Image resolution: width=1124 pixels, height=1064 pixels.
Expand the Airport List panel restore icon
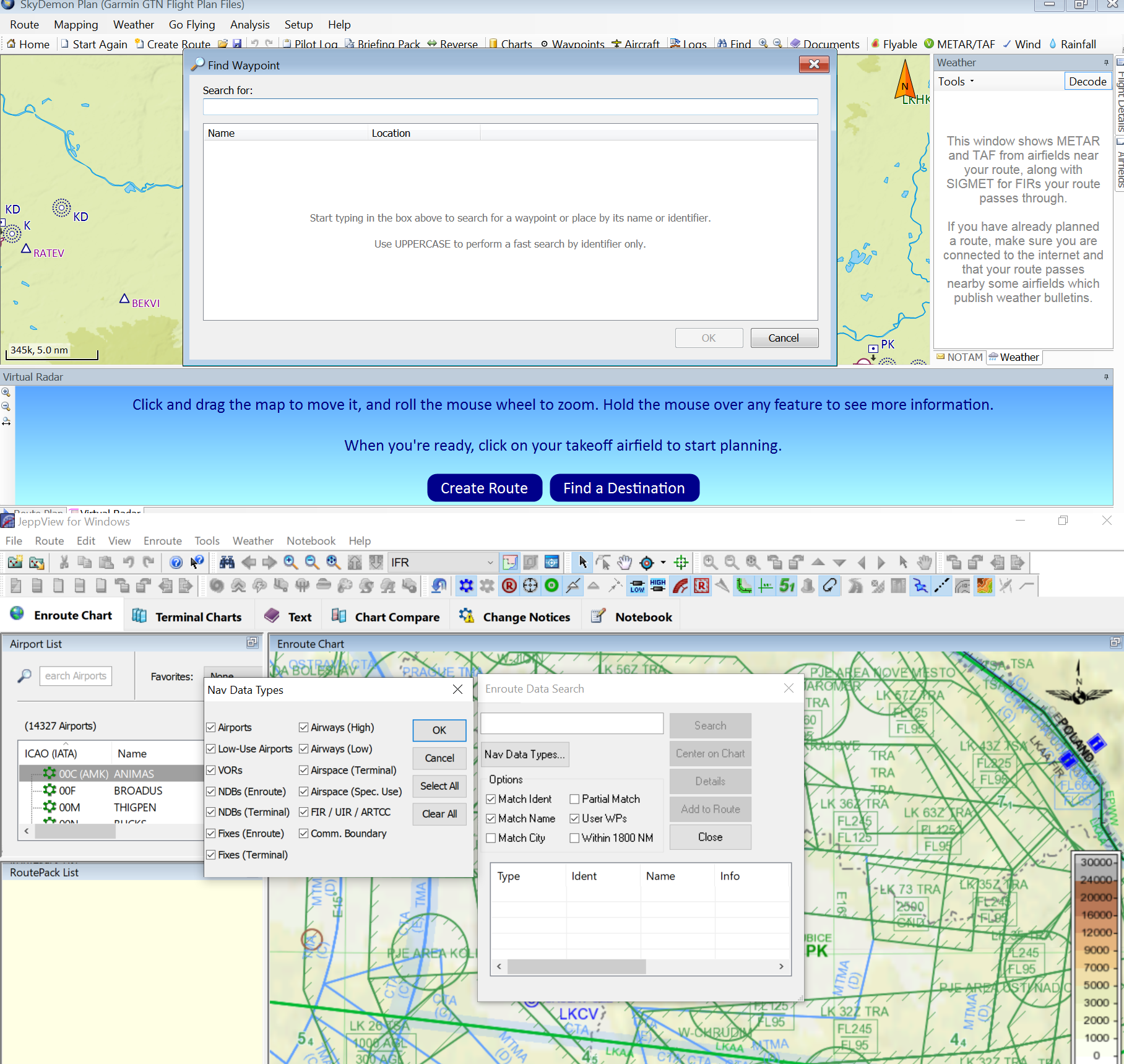252,642
